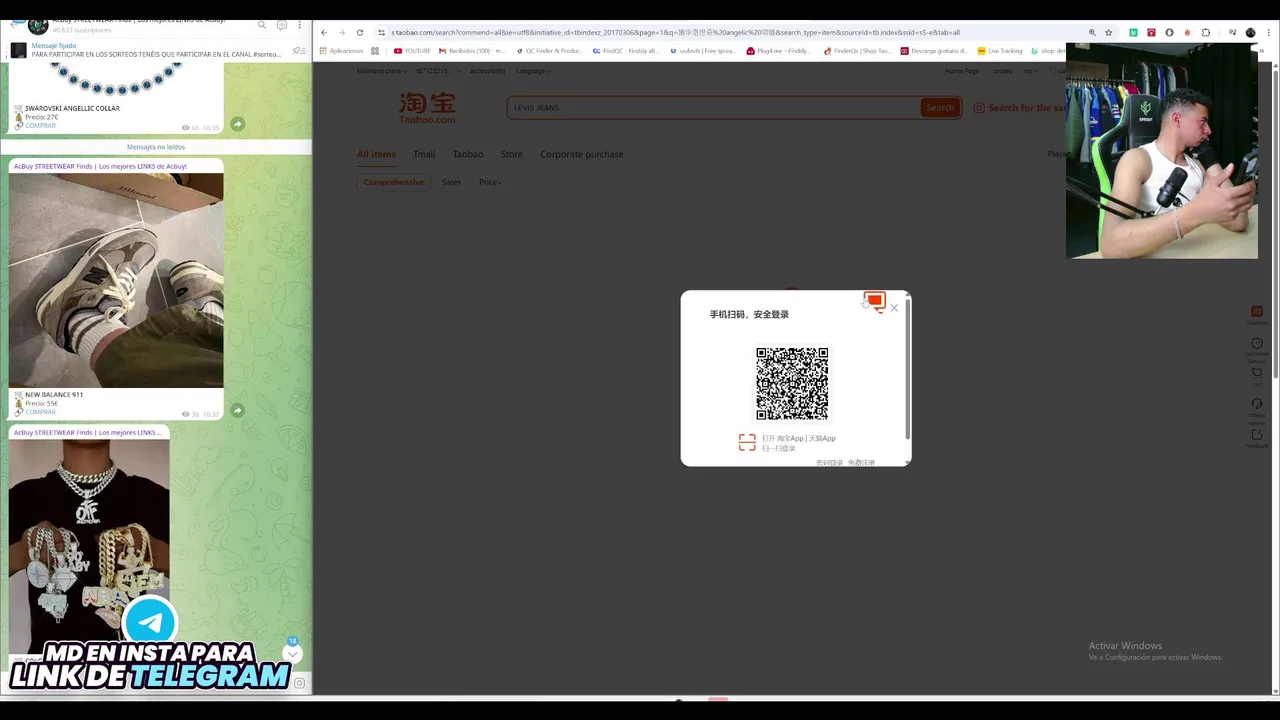Open the QC Finder bookmark
Image resolution: width=1280 pixels, height=720 pixels.
551,50
